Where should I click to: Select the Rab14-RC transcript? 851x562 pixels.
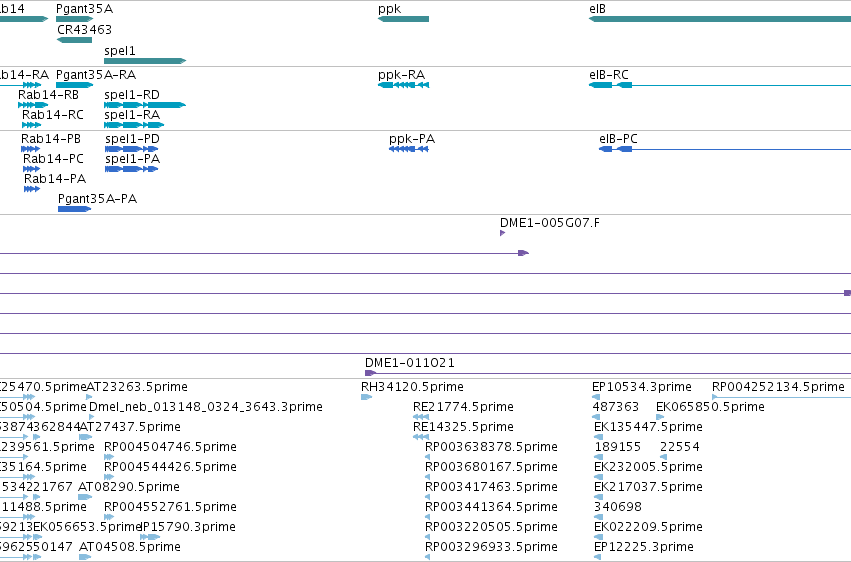[31, 125]
